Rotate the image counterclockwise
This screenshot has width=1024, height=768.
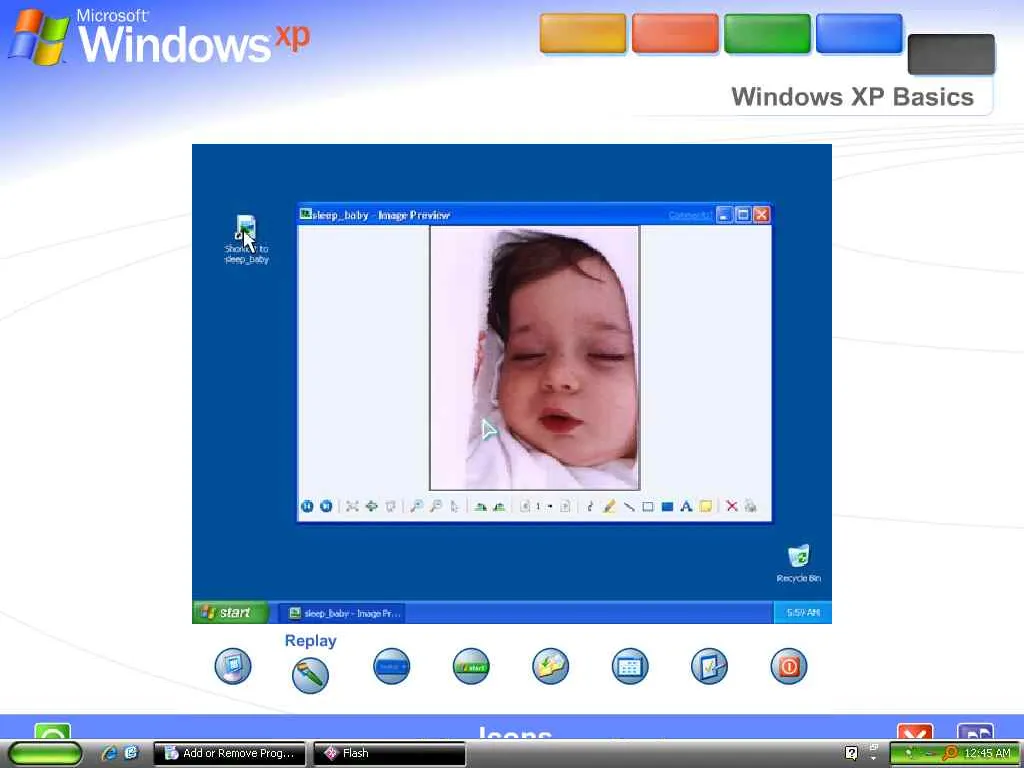coord(500,506)
